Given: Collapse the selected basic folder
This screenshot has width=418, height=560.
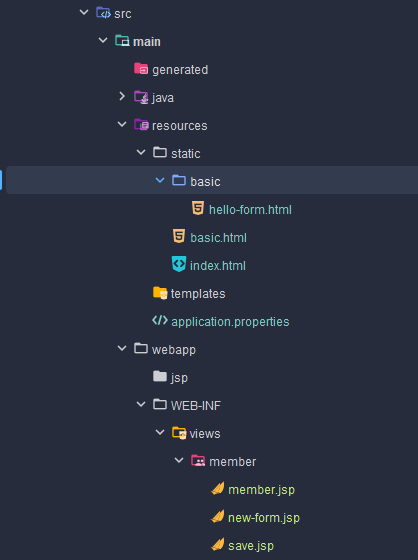Looking at the screenshot, I should pos(160,180).
